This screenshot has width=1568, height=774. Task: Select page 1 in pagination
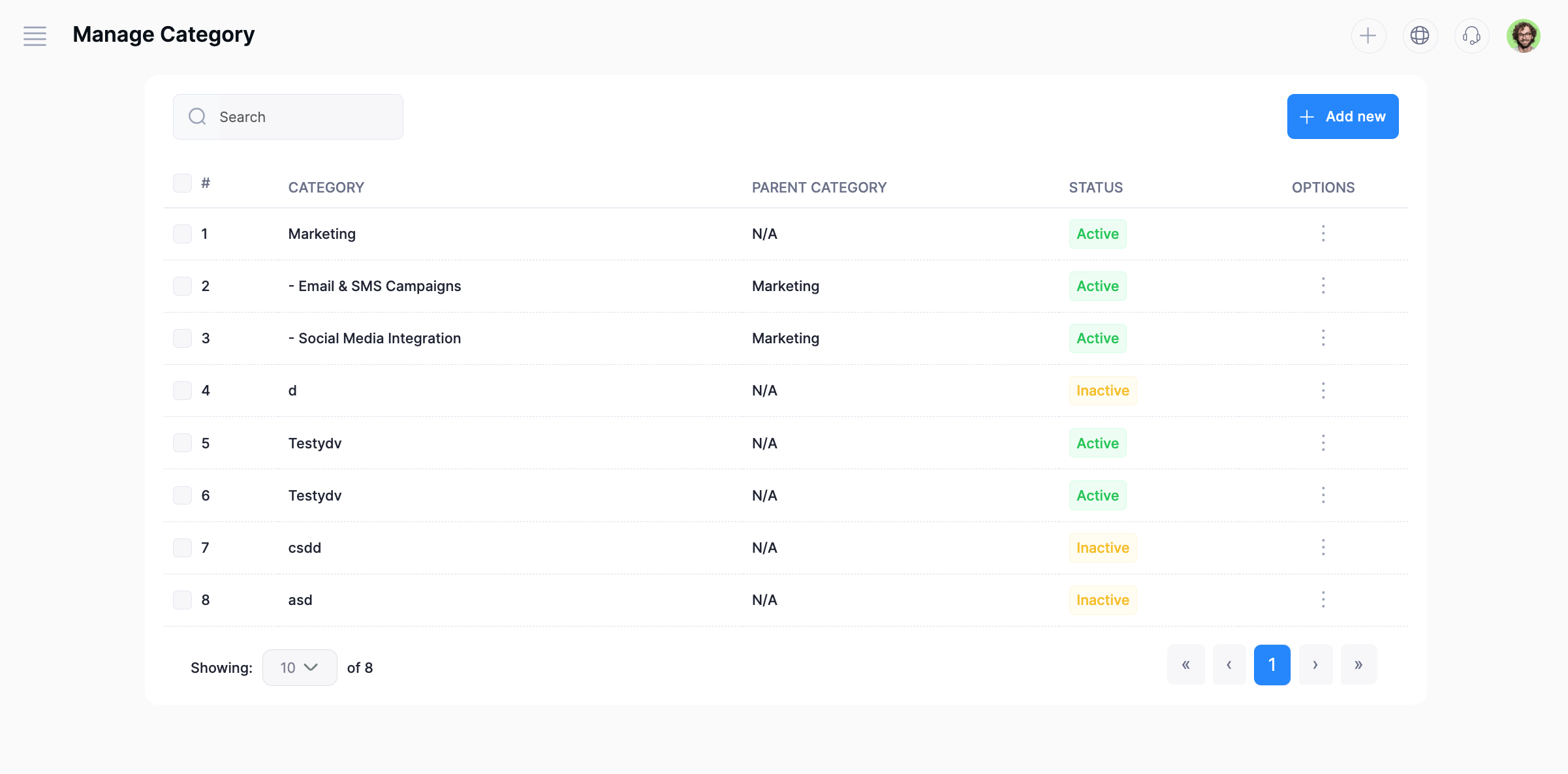pyautogui.click(x=1272, y=665)
